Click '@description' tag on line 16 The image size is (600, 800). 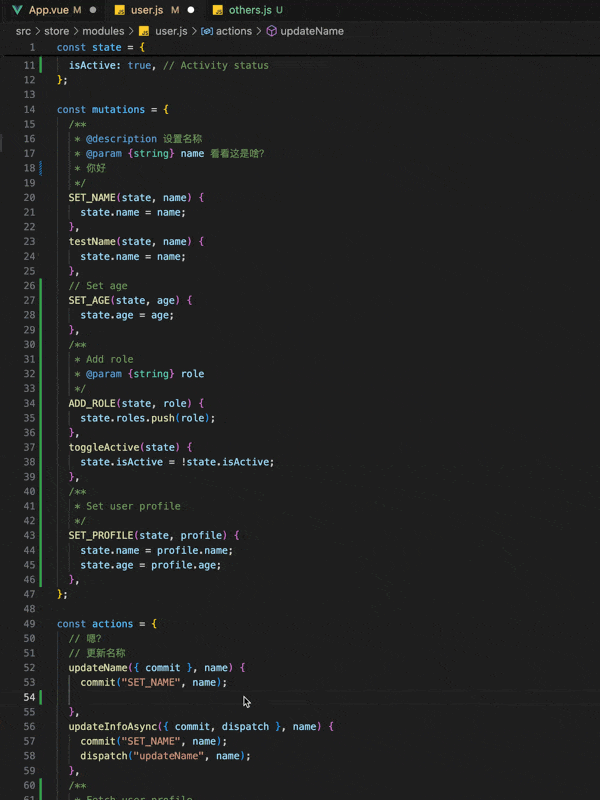[x=121, y=139]
